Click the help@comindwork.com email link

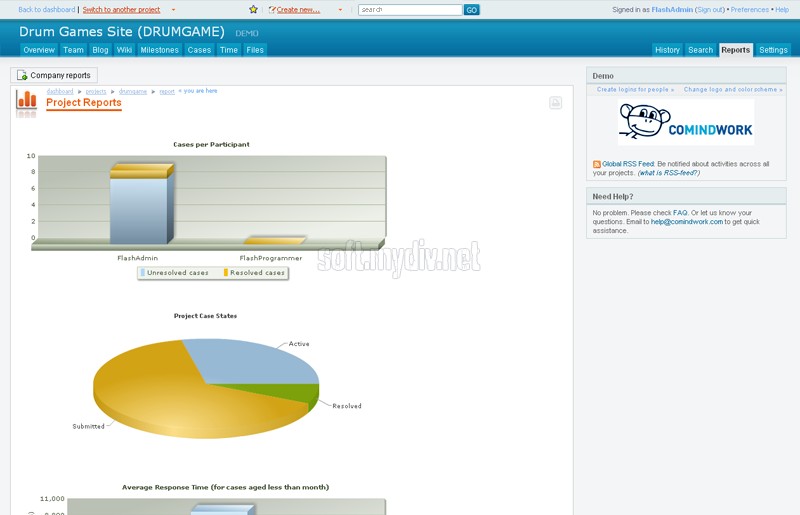(687, 222)
